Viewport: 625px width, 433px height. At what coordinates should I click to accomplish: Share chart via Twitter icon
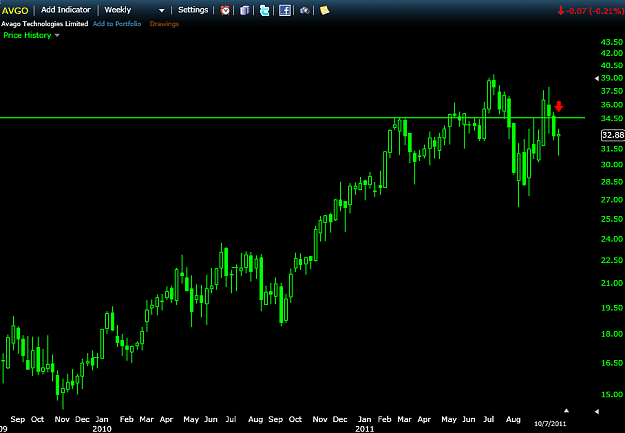(x=264, y=10)
